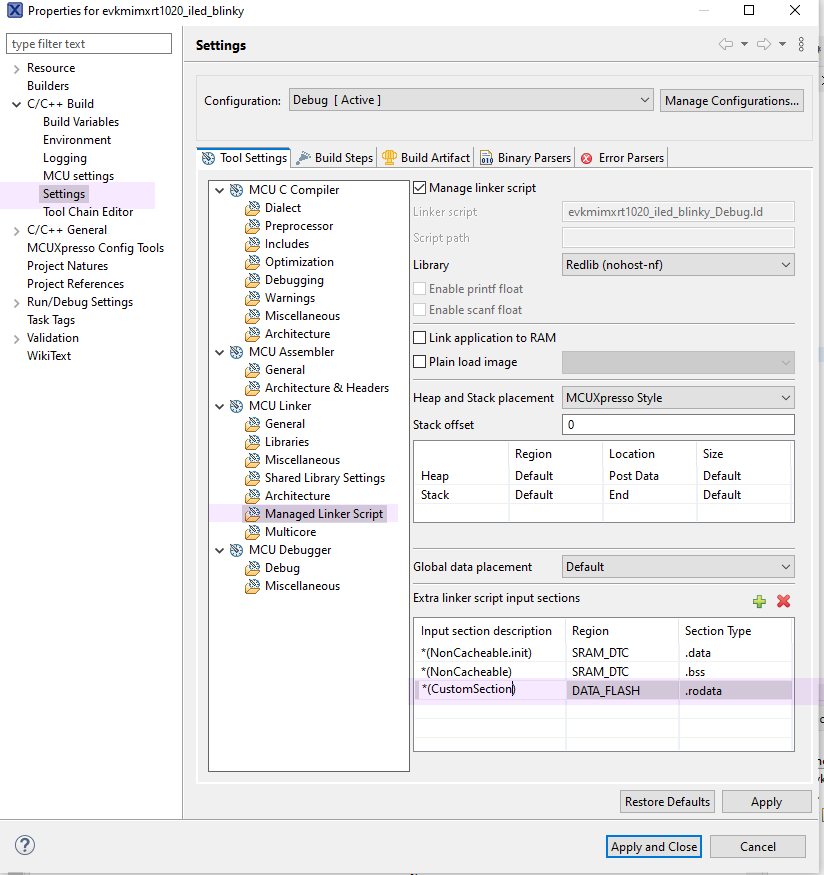The height and width of the screenshot is (875, 824).
Task: Add a new extra linker input section
Action: click(759, 601)
